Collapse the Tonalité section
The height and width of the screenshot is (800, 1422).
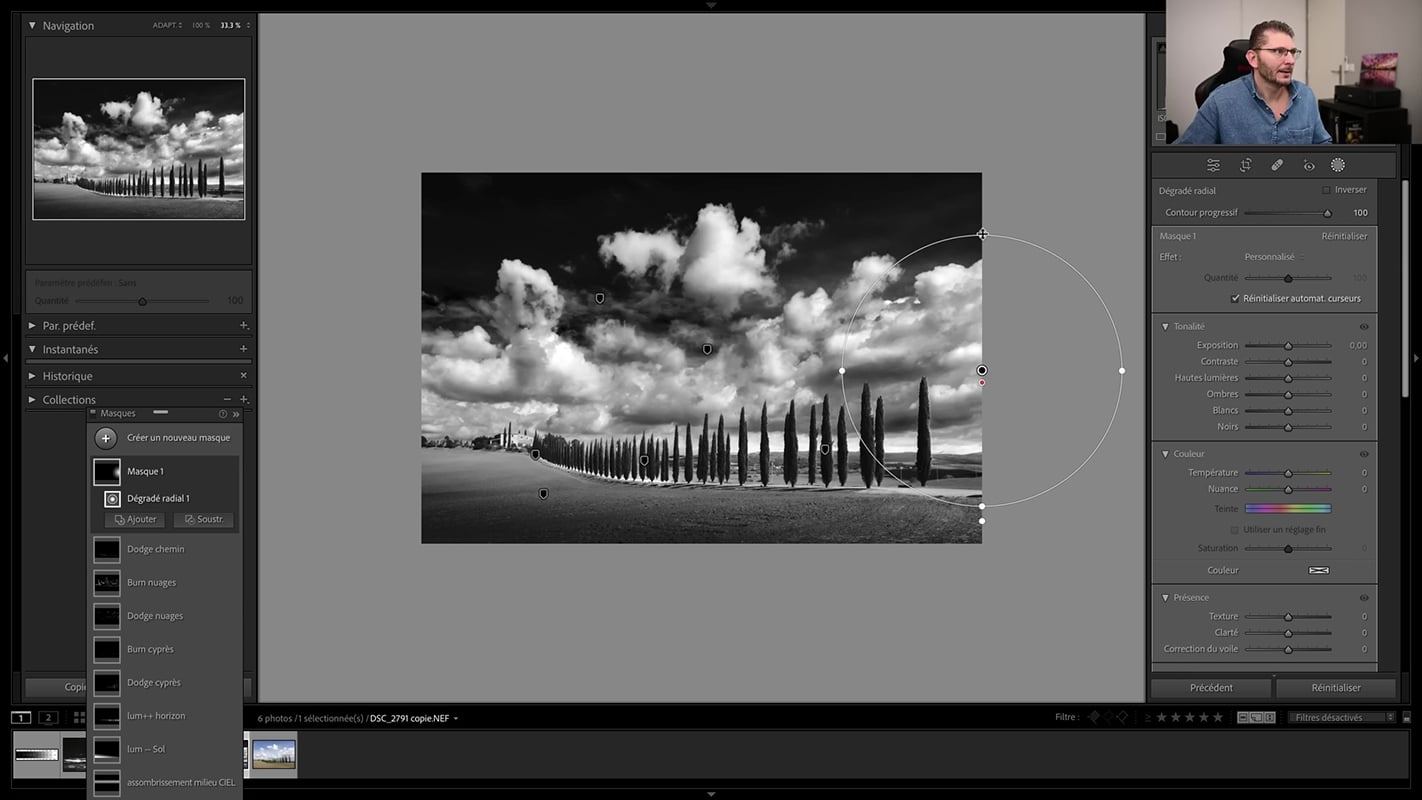tap(1165, 327)
